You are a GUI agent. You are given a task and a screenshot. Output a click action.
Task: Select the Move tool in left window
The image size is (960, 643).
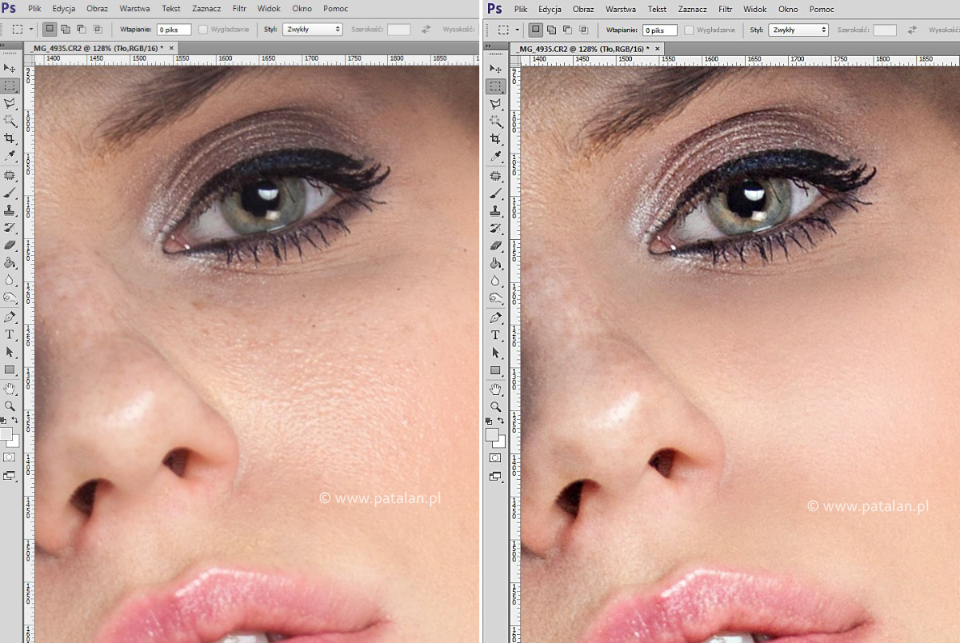coord(10,68)
